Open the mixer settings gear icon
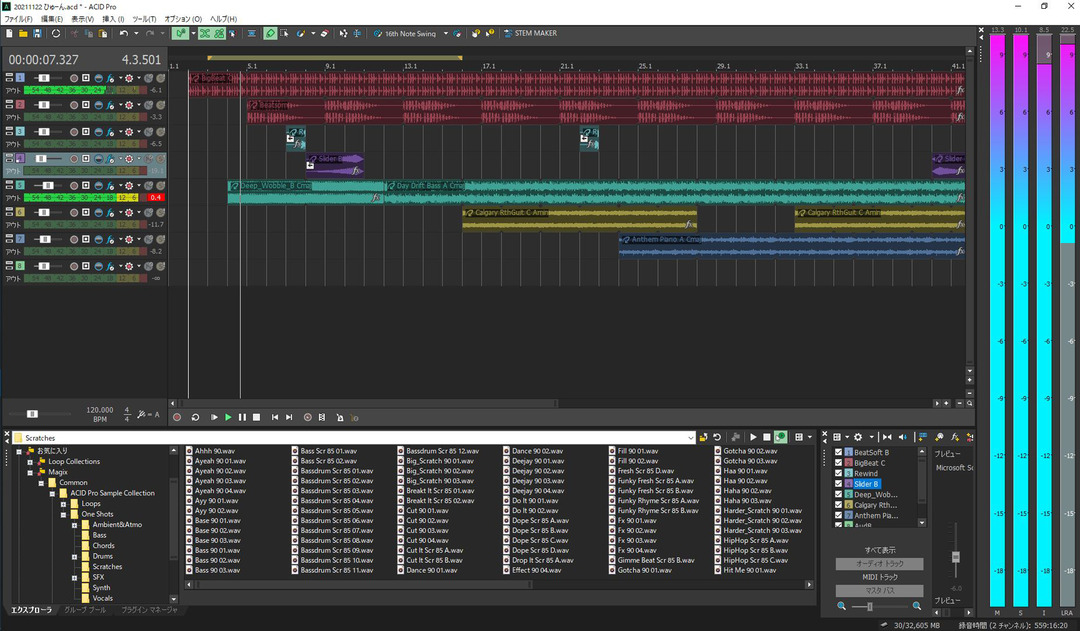The width and height of the screenshot is (1080, 631). coord(858,437)
